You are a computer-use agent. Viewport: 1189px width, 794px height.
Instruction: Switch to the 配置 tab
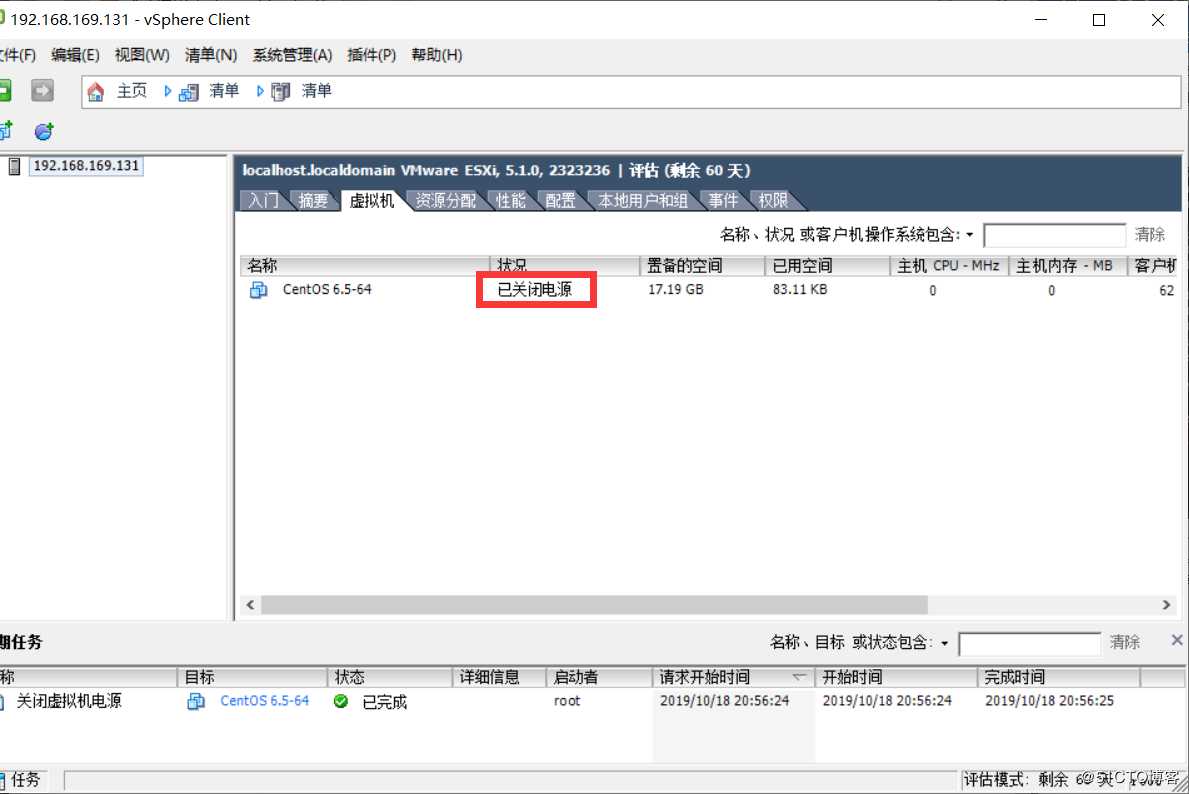pos(560,200)
